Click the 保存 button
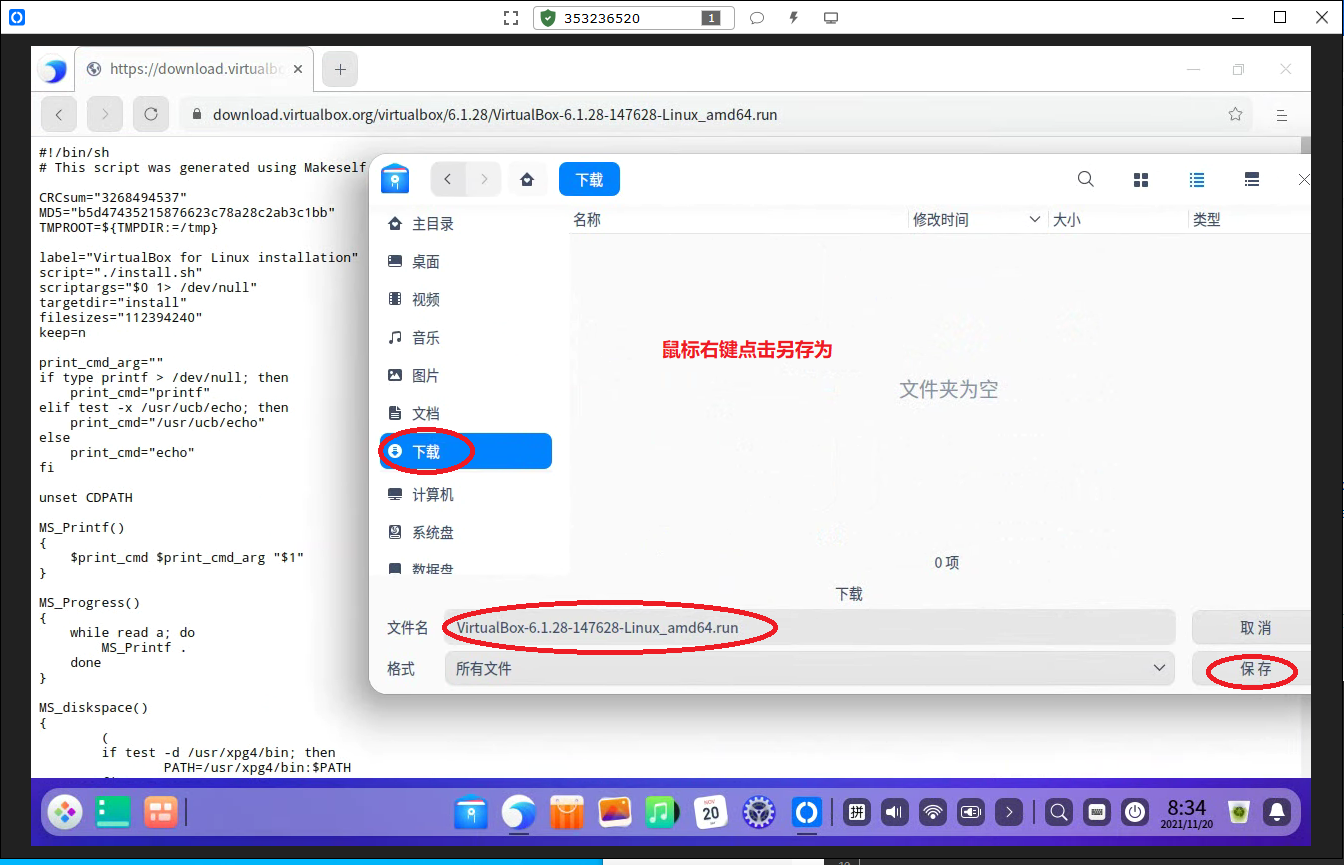The width and height of the screenshot is (1344, 865). click(1254, 668)
